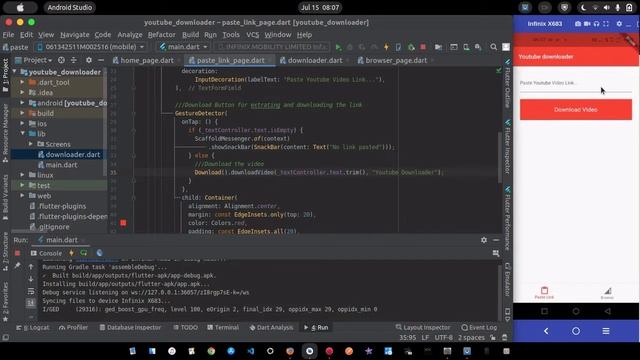
Task: Expand the test folder
Action: pyautogui.click(x=22, y=185)
